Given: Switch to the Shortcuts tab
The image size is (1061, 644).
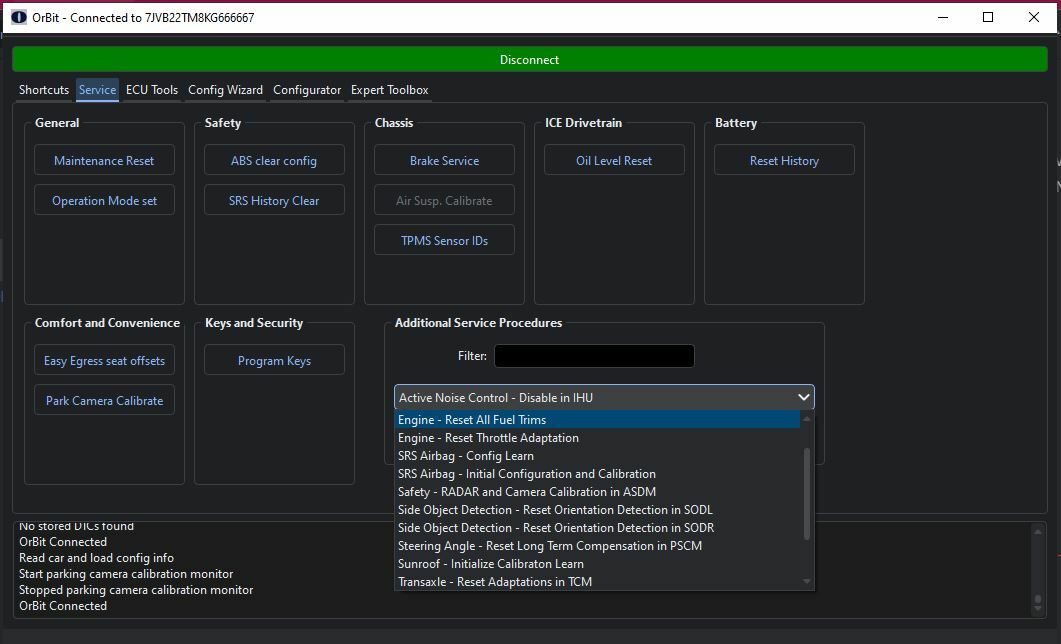Looking at the screenshot, I should (44, 90).
